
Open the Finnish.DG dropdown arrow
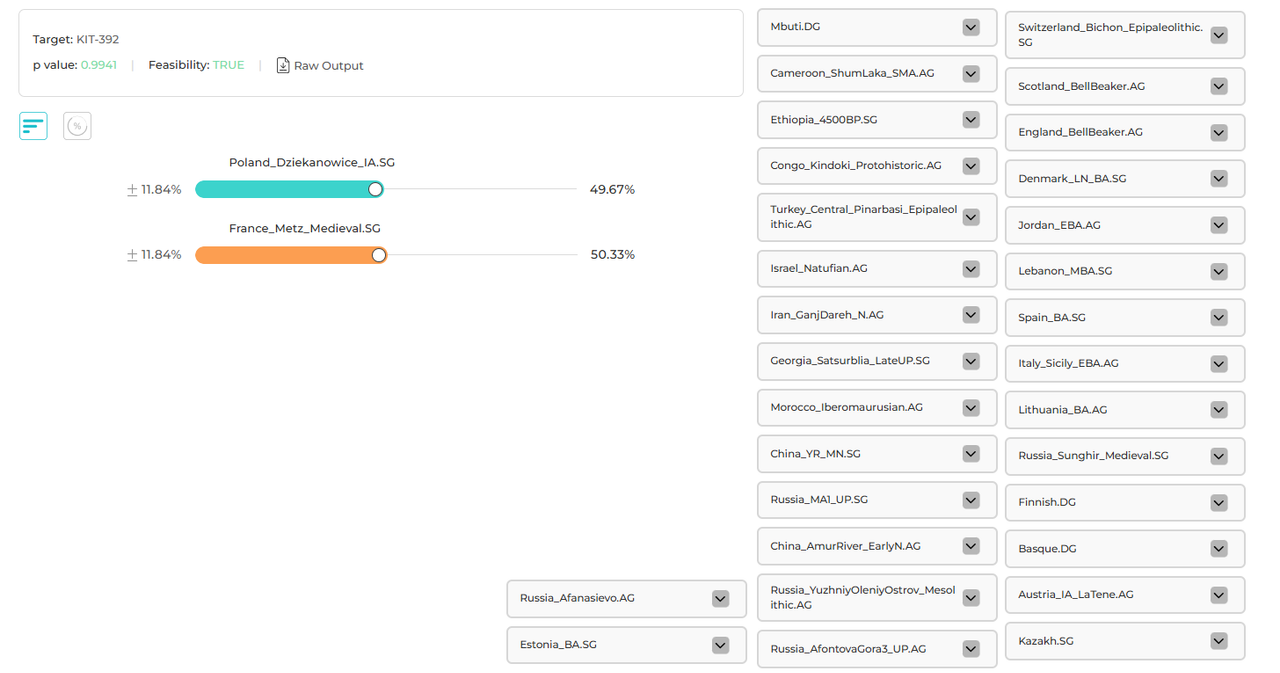[1218, 502]
